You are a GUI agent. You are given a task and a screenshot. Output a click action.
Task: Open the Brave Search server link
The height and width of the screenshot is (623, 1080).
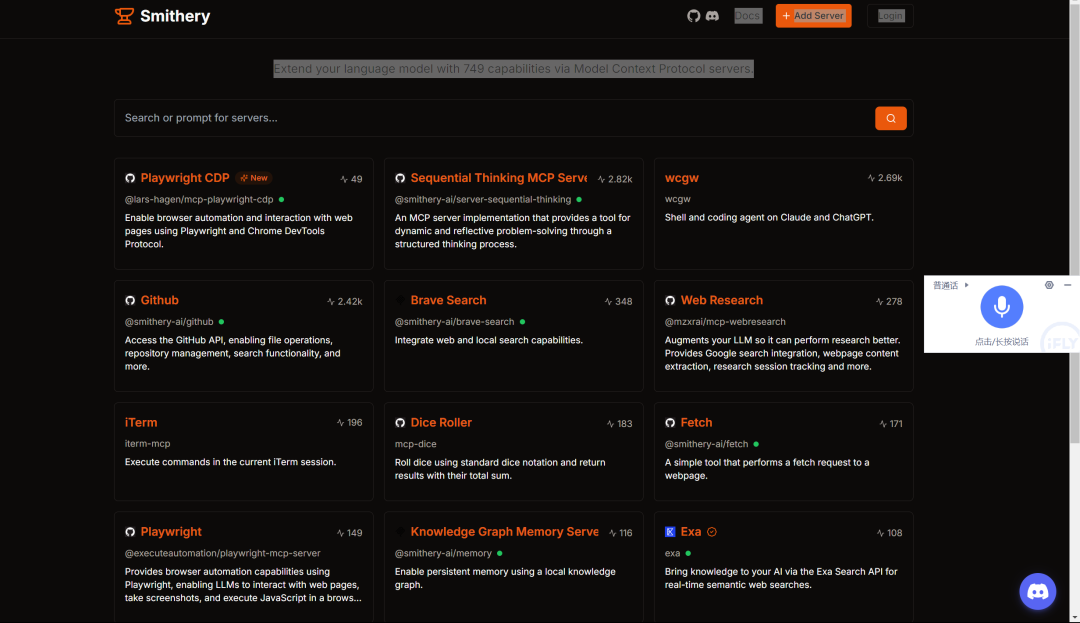(x=448, y=301)
